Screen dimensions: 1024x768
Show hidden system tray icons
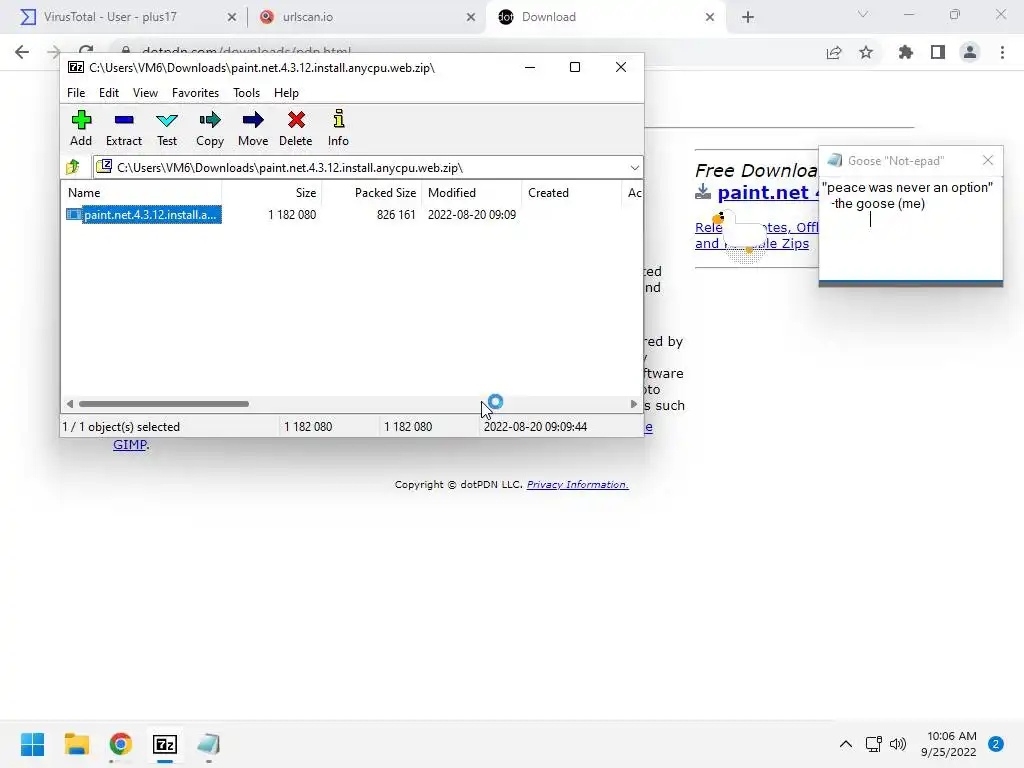[845, 744]
